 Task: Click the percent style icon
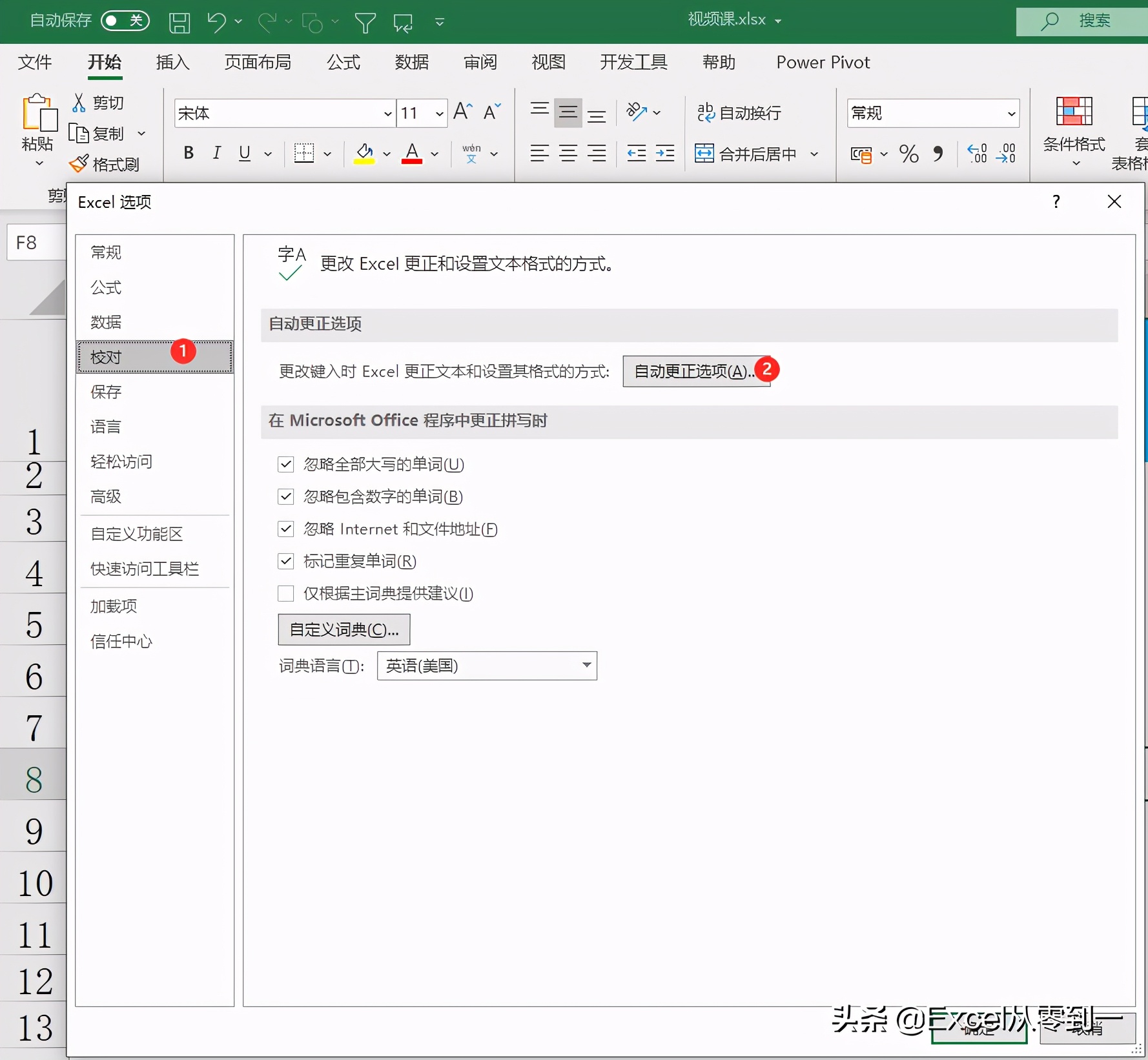click(909, 153)
